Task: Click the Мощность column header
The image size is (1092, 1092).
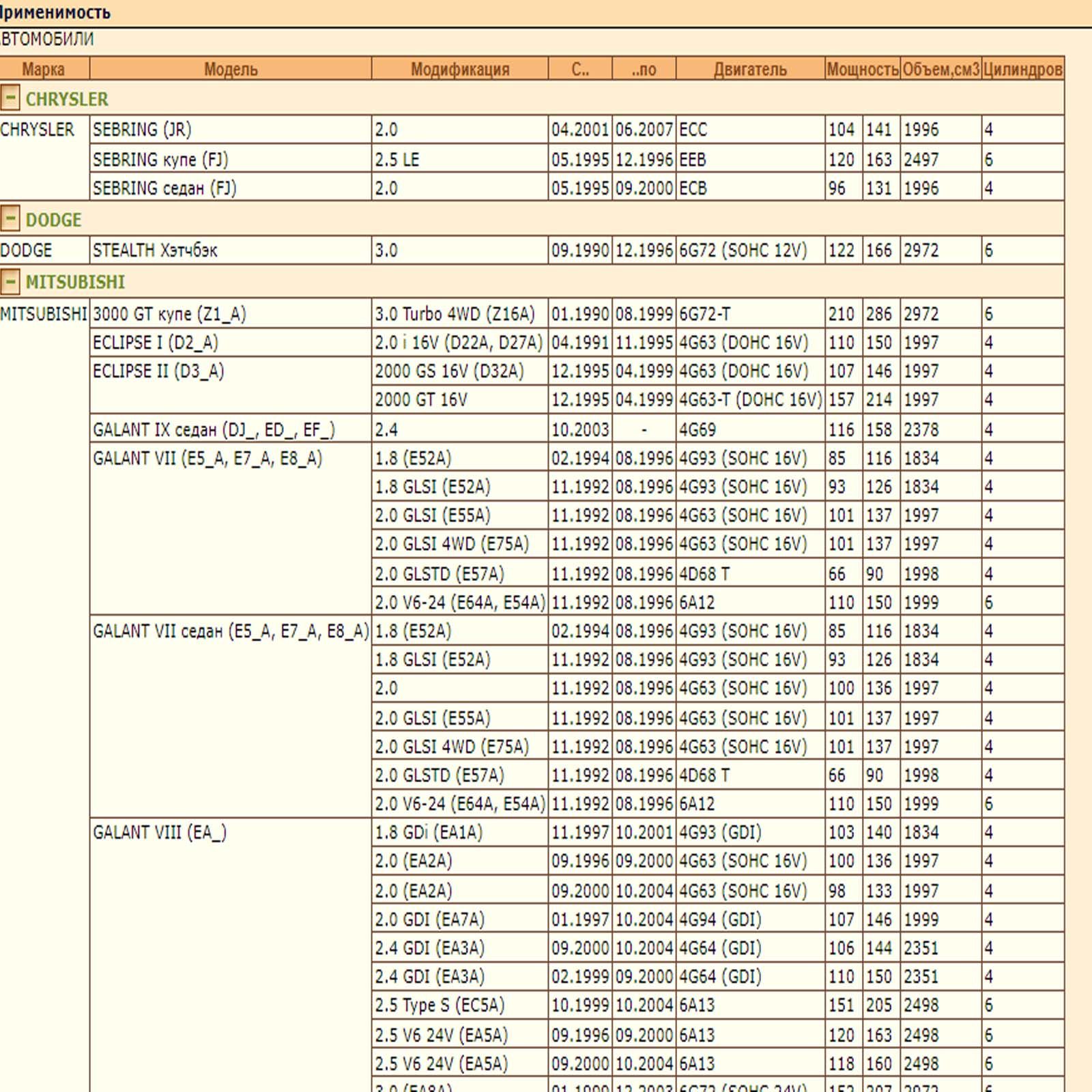Action: pos(863,69)
